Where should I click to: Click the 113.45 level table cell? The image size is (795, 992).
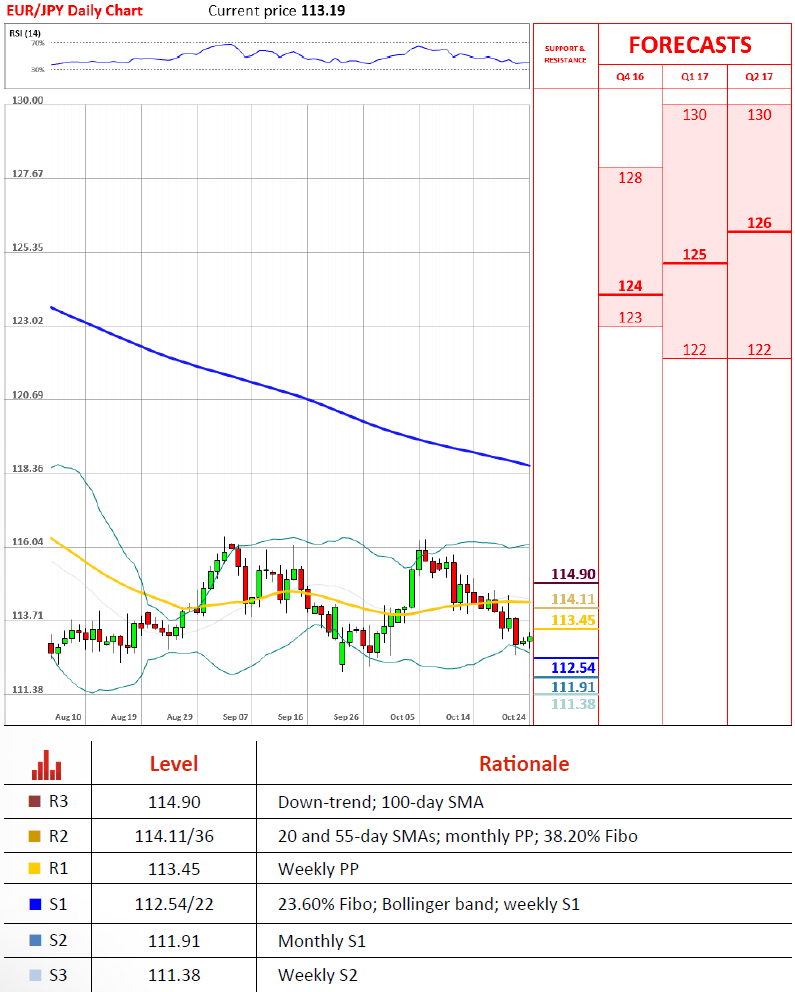(174, 869)
